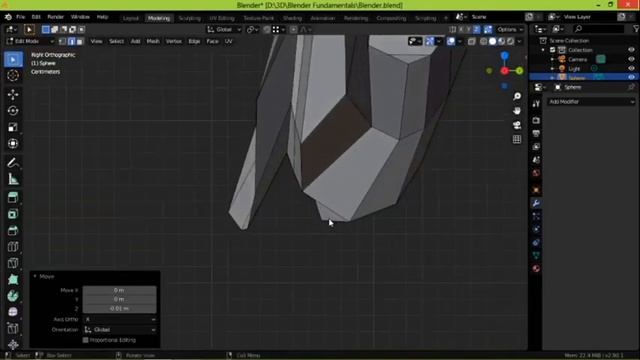Open Modifier properties wrench tab

tap(536, 203)
